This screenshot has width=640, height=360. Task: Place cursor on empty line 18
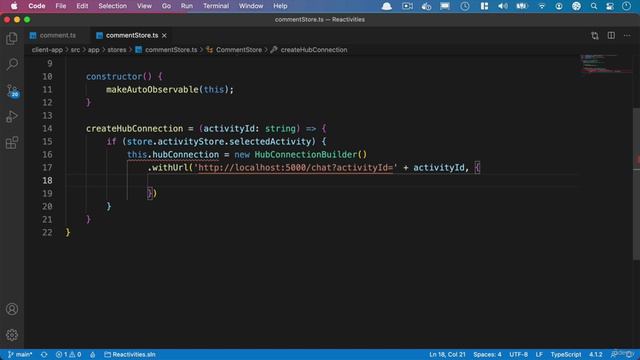pos(321,180)
